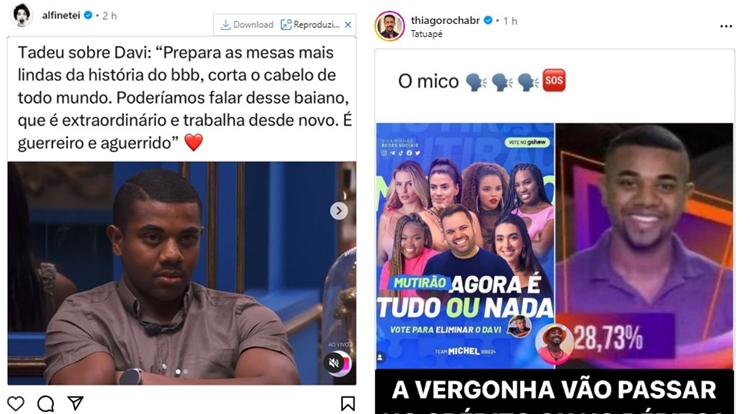
Task: Close the download overlay bar
Action: point(348,25)
